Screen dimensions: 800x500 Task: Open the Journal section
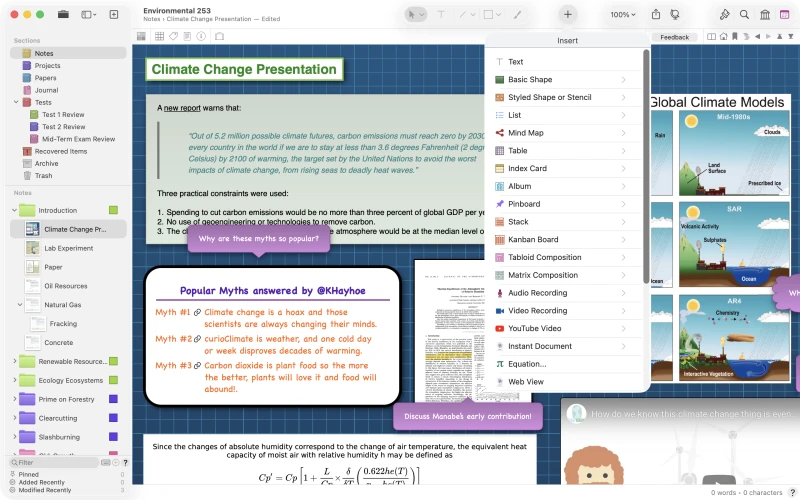point(46,90)
